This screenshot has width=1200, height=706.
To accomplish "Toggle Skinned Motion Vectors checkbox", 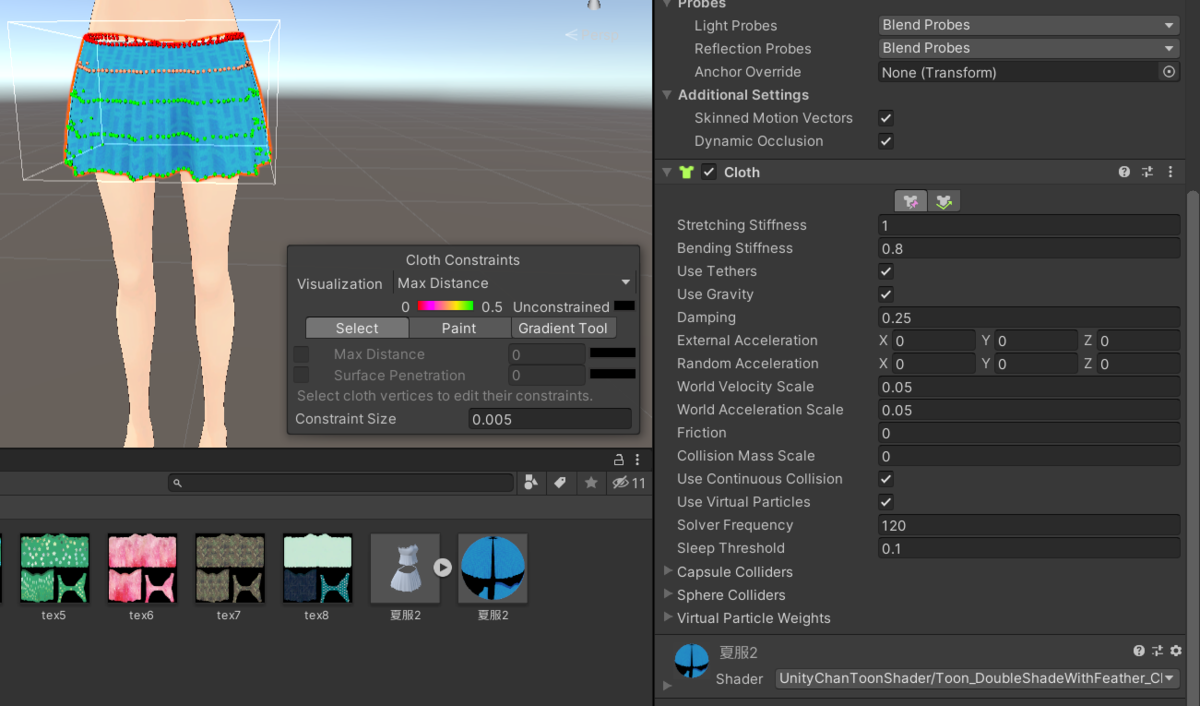I will point(886,118).
